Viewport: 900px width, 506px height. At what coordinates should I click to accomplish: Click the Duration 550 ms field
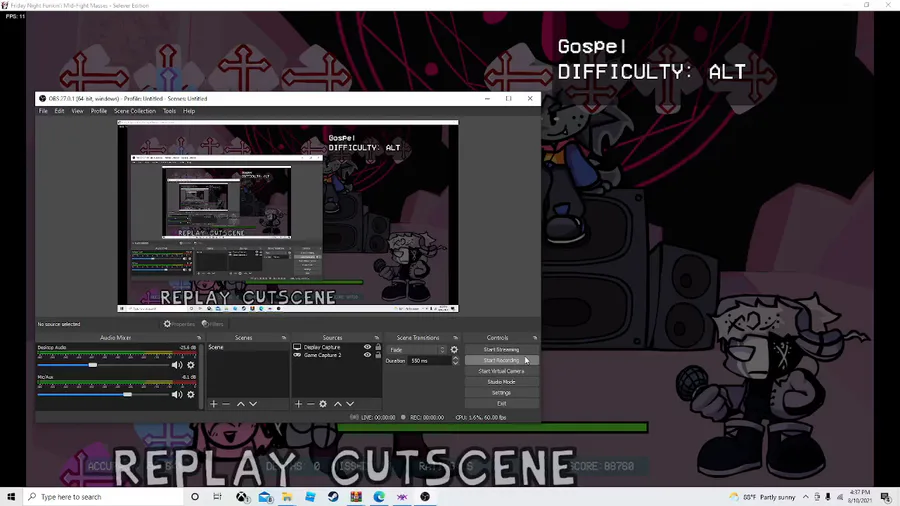(x=430, y=361)
